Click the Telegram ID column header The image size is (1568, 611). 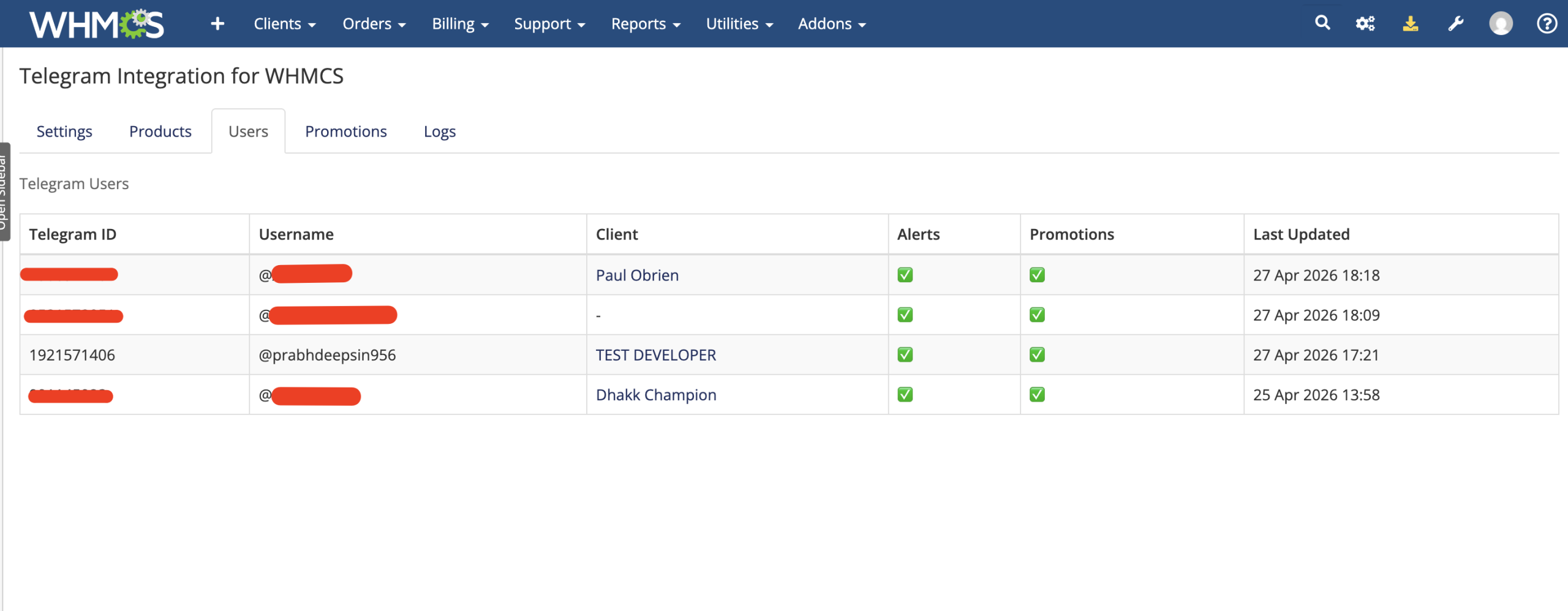(72, 234)
